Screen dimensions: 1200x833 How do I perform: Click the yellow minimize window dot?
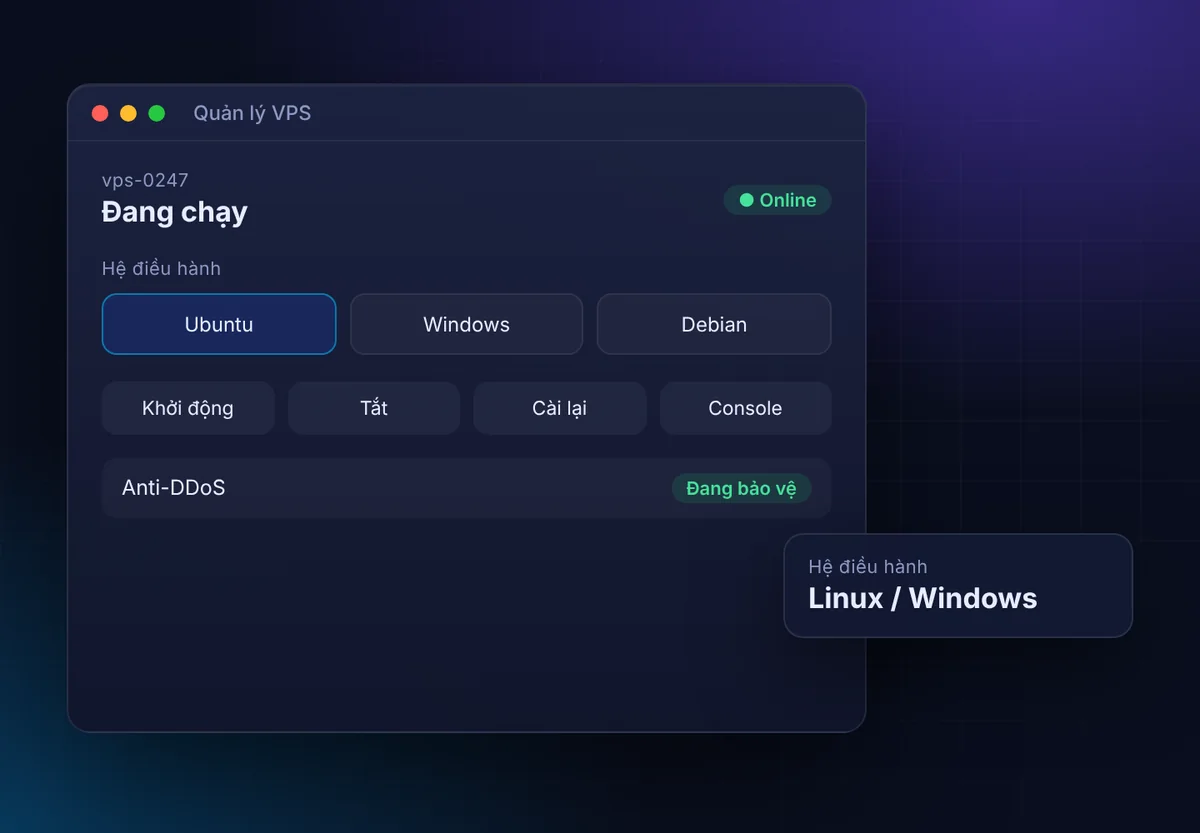(128, 113)
